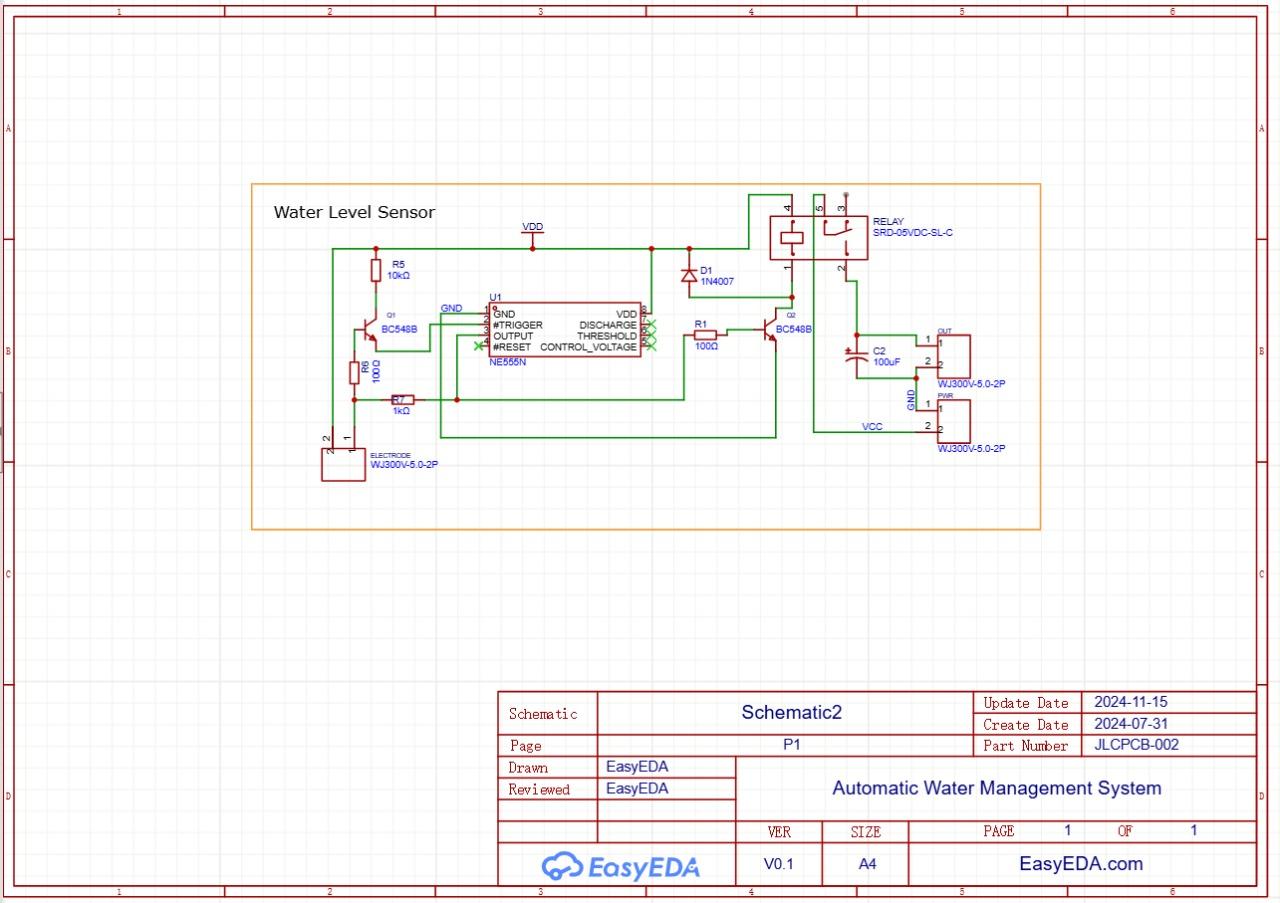Click the EasyEDA value next to Reviewed
This screenshot has width=1280, height=903.
[637, 788]
